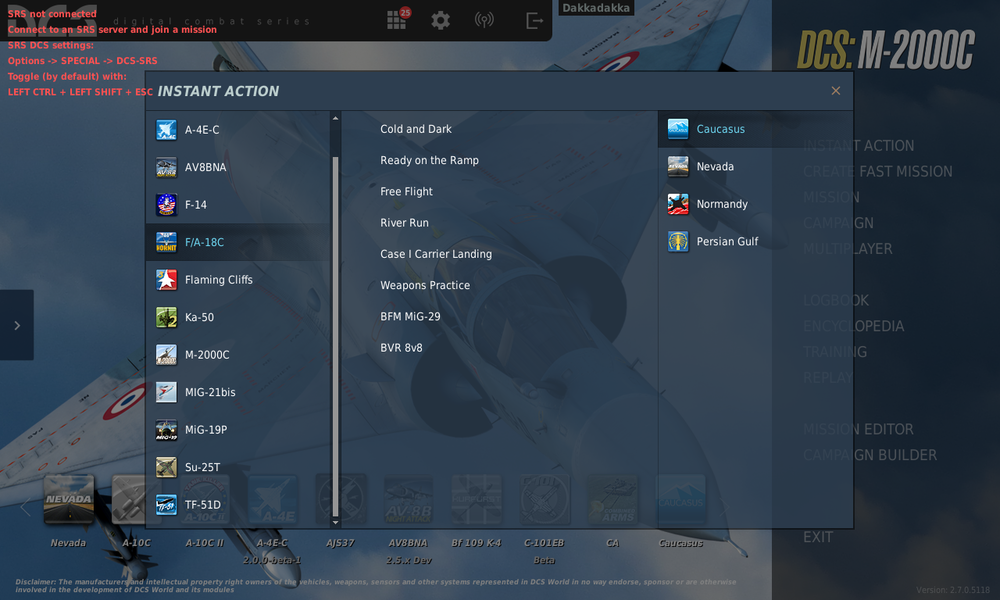Viewport: 1000px width, 600px height.
Task: Open CAMPAIGN from the main menu
Action: click(838, 223)
